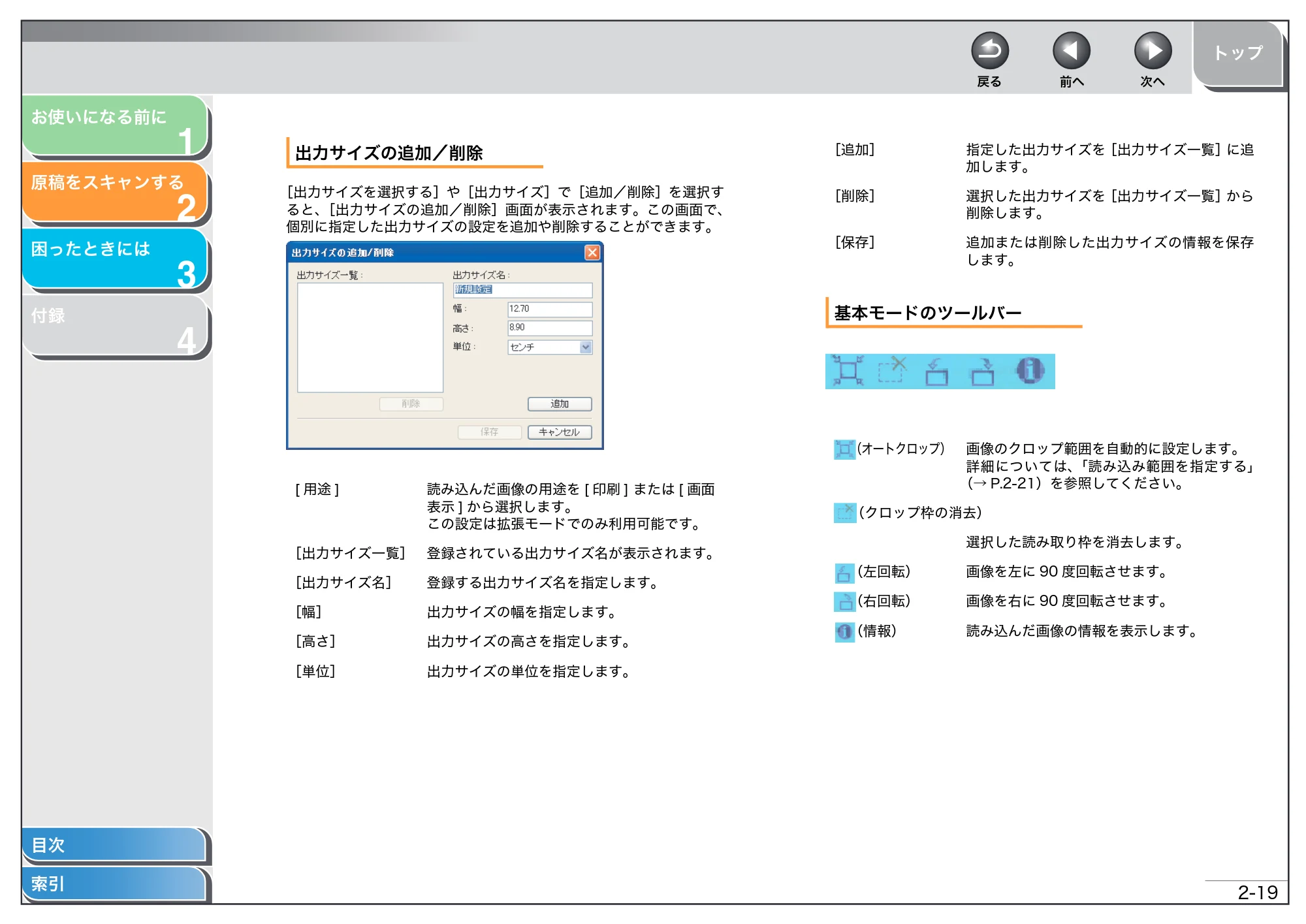The image size is (1306, 924).
Task: Select the clear crop frame toolbar icon
Action: click(x=892, y=371)
